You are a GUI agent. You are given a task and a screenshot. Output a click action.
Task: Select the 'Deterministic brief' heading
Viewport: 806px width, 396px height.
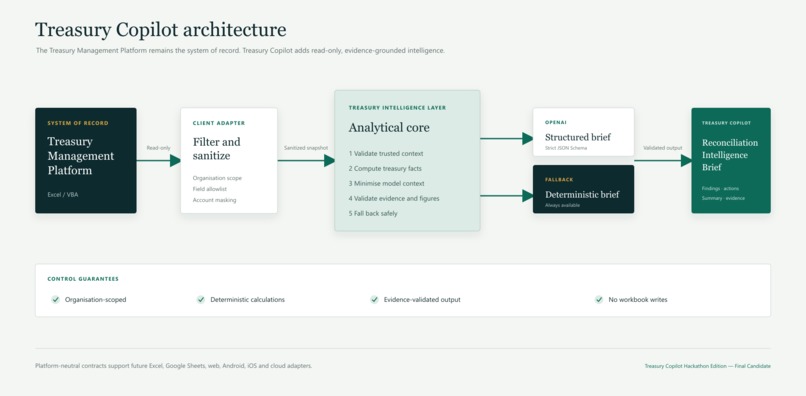(582, 194)
